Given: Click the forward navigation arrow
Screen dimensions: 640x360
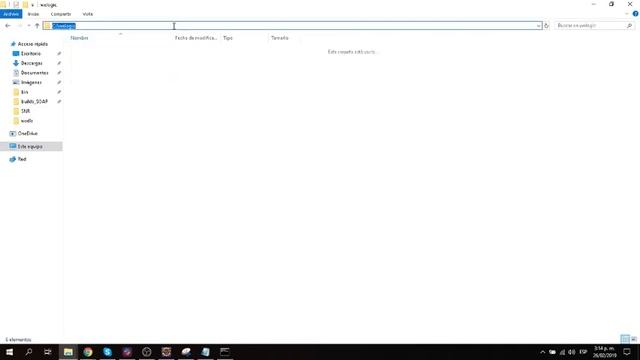Looking at the screenshot, I should coord(19,26).
